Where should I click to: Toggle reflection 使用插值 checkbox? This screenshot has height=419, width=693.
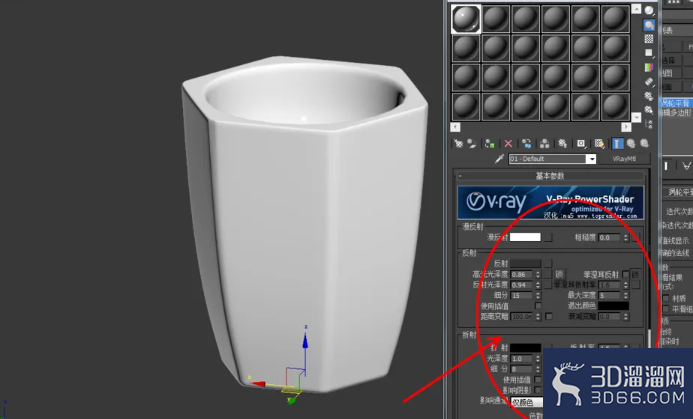[x=538, y=306]
